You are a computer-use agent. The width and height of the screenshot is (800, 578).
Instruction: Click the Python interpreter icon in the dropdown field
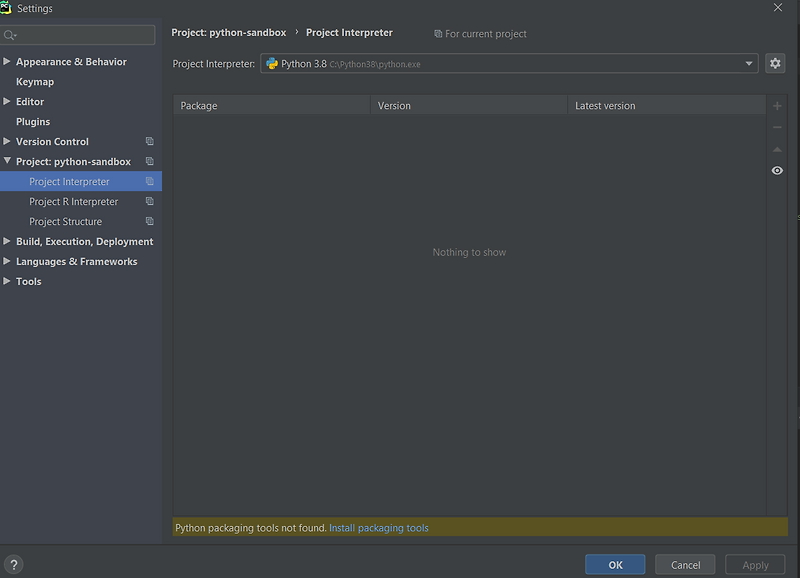272,63
